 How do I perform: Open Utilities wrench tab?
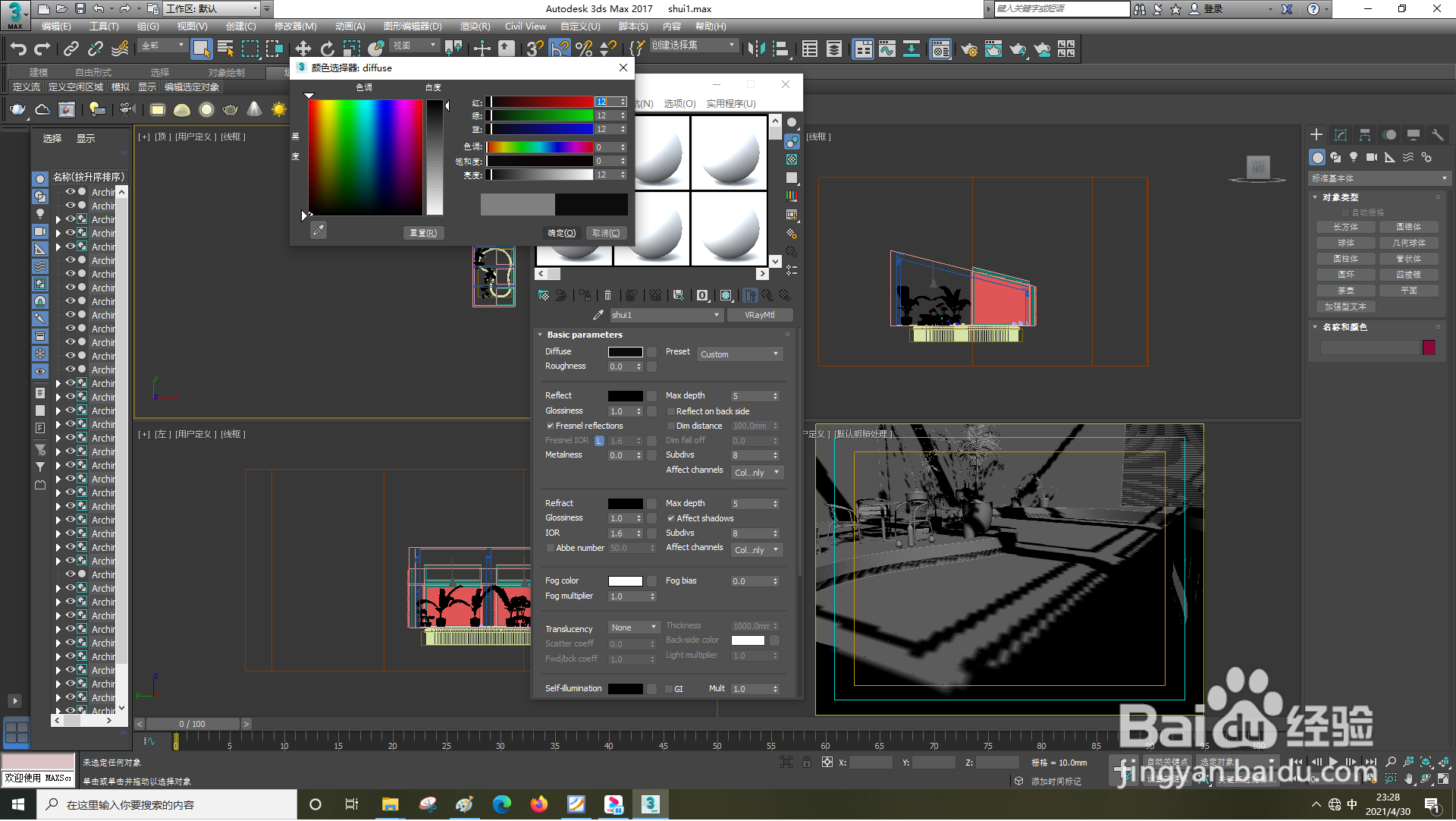pos(1437,135)
